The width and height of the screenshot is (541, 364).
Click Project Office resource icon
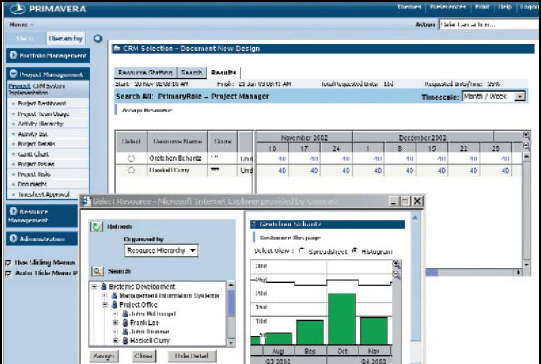click(115, 305)
